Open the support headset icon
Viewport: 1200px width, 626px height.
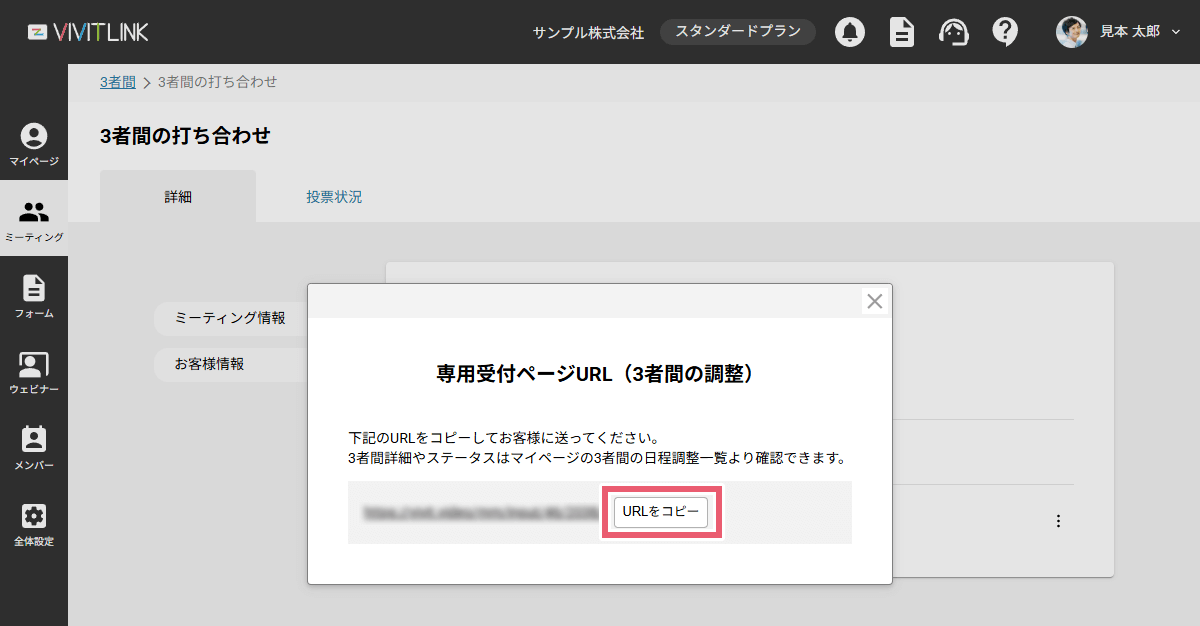[953, 32]
